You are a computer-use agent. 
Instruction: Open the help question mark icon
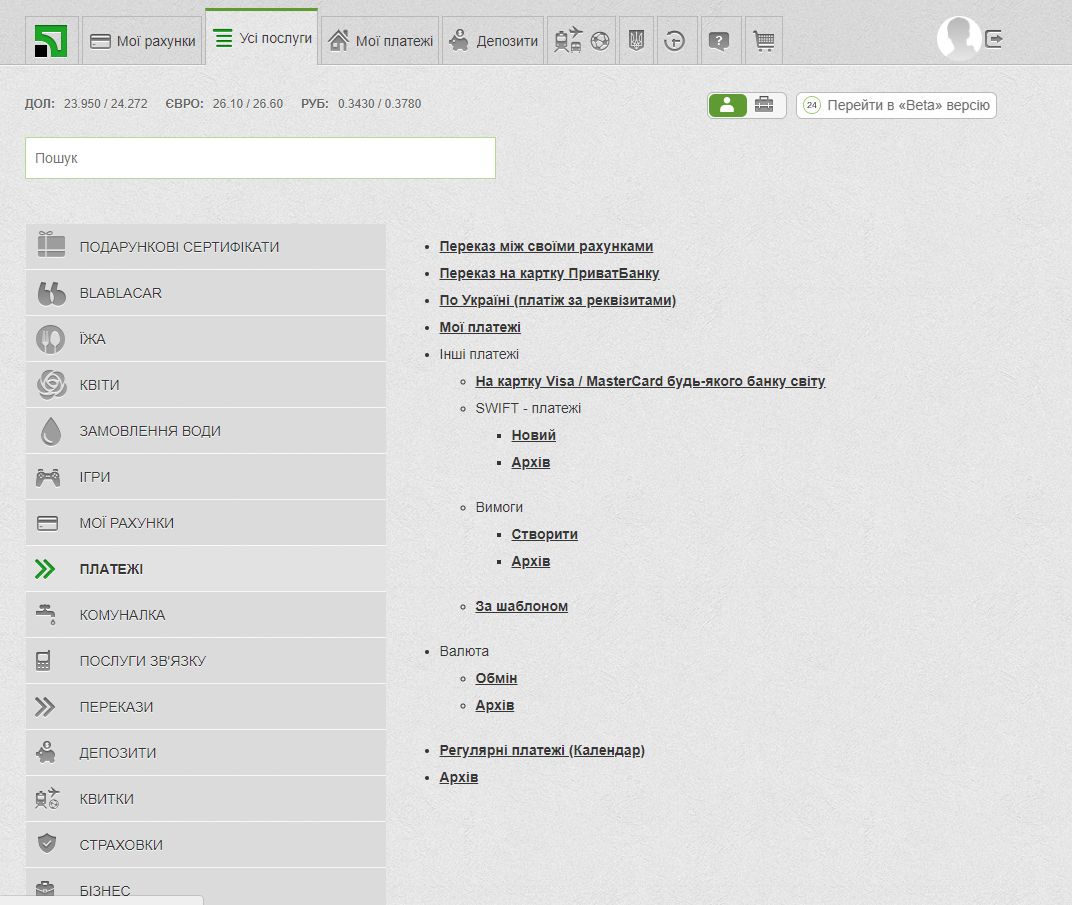(718, 41)
